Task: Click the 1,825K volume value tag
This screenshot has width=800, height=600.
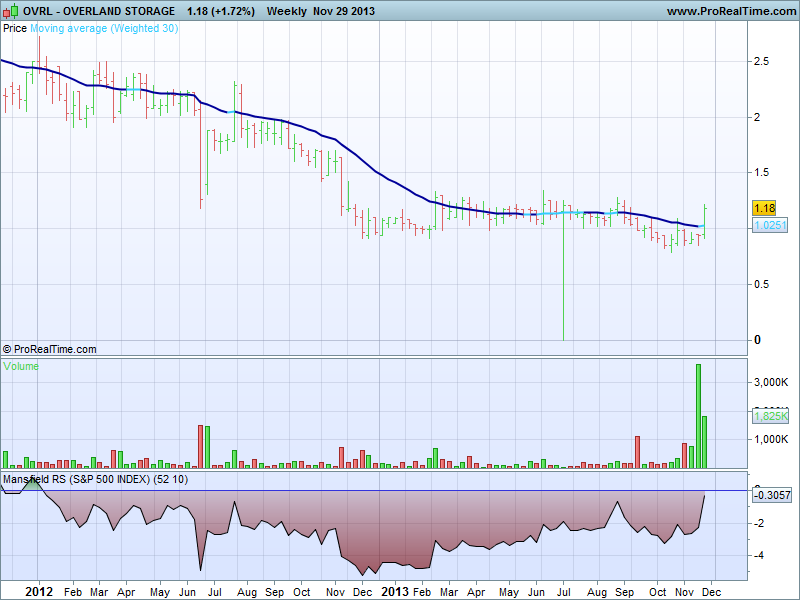Action: pos(769,416)
